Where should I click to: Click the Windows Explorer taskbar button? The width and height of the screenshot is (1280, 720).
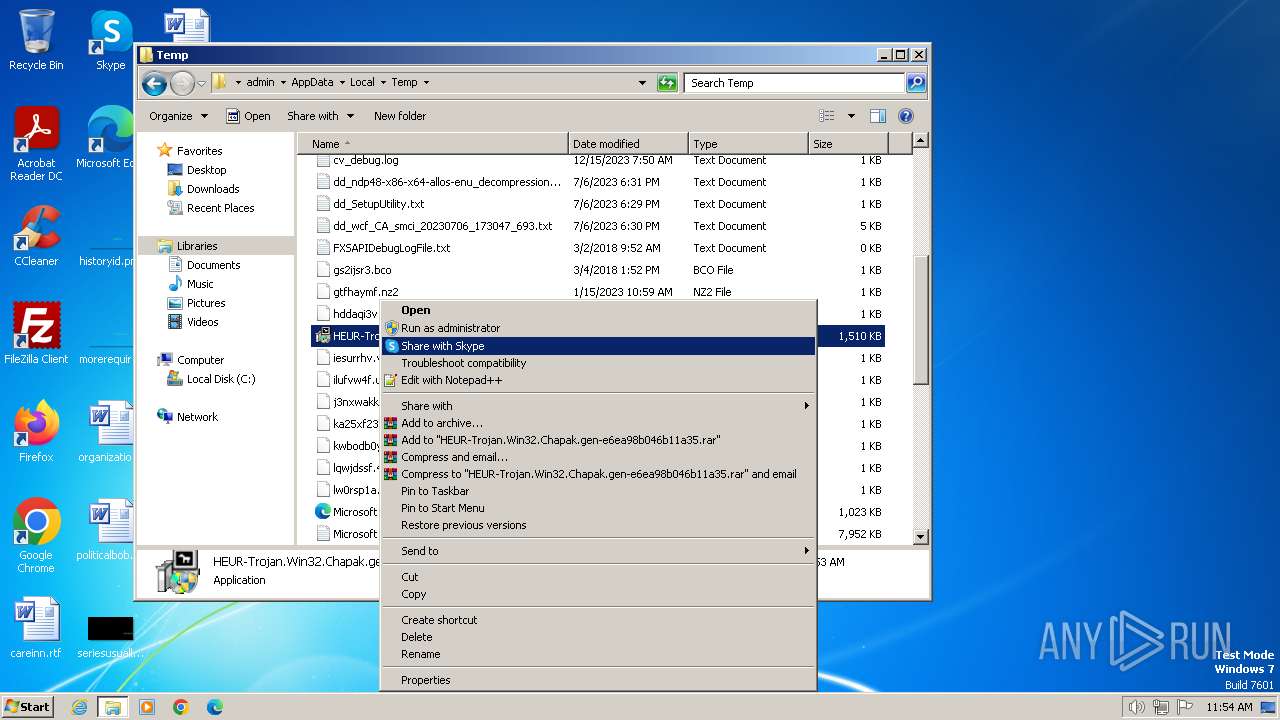tap(112, 707)
